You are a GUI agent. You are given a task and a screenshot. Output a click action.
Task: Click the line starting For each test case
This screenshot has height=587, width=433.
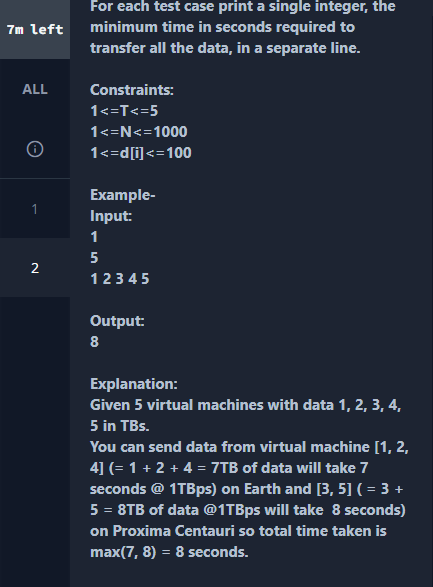pos(243,6)
